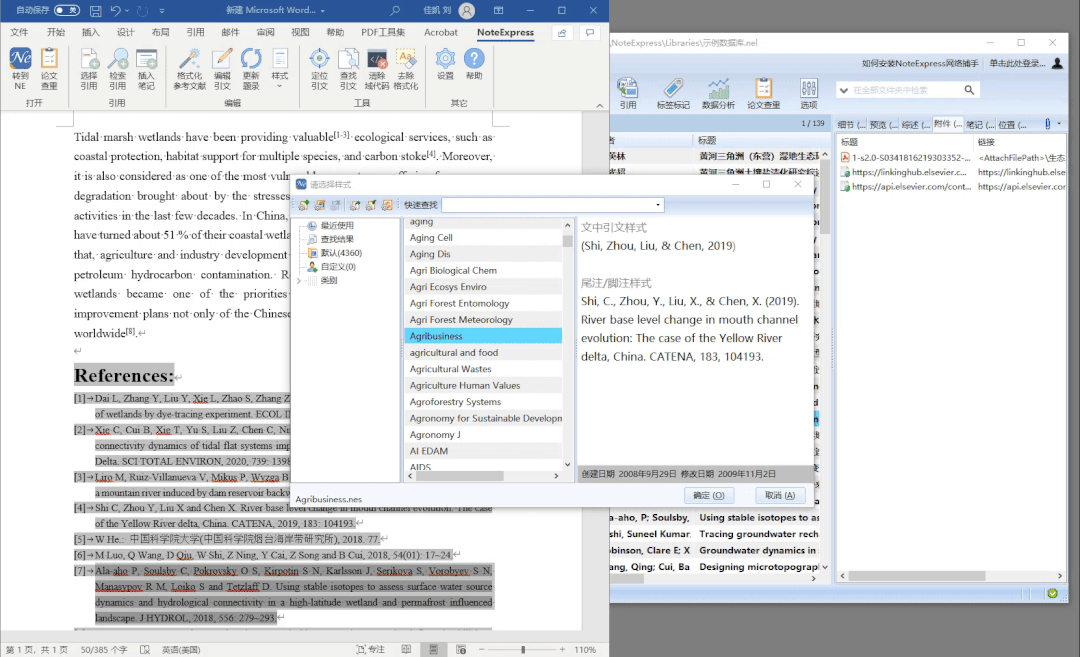Select 默认(4360) tree item
The height and width of the screenshot is (657, 1080).
pyautogui.click(x=341, y=253)
